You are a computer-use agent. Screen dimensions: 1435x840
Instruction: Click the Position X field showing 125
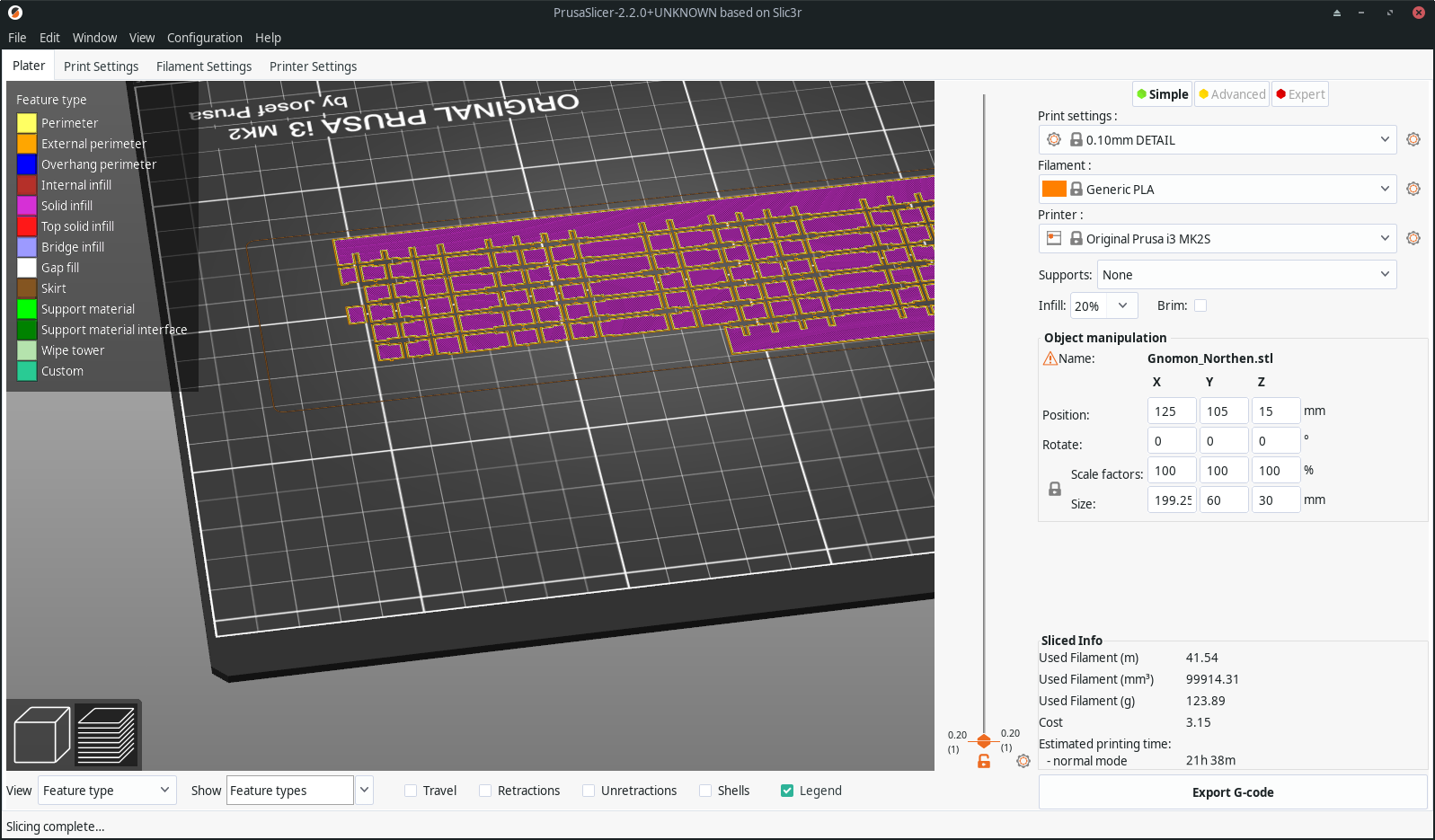click(1172, 411)
